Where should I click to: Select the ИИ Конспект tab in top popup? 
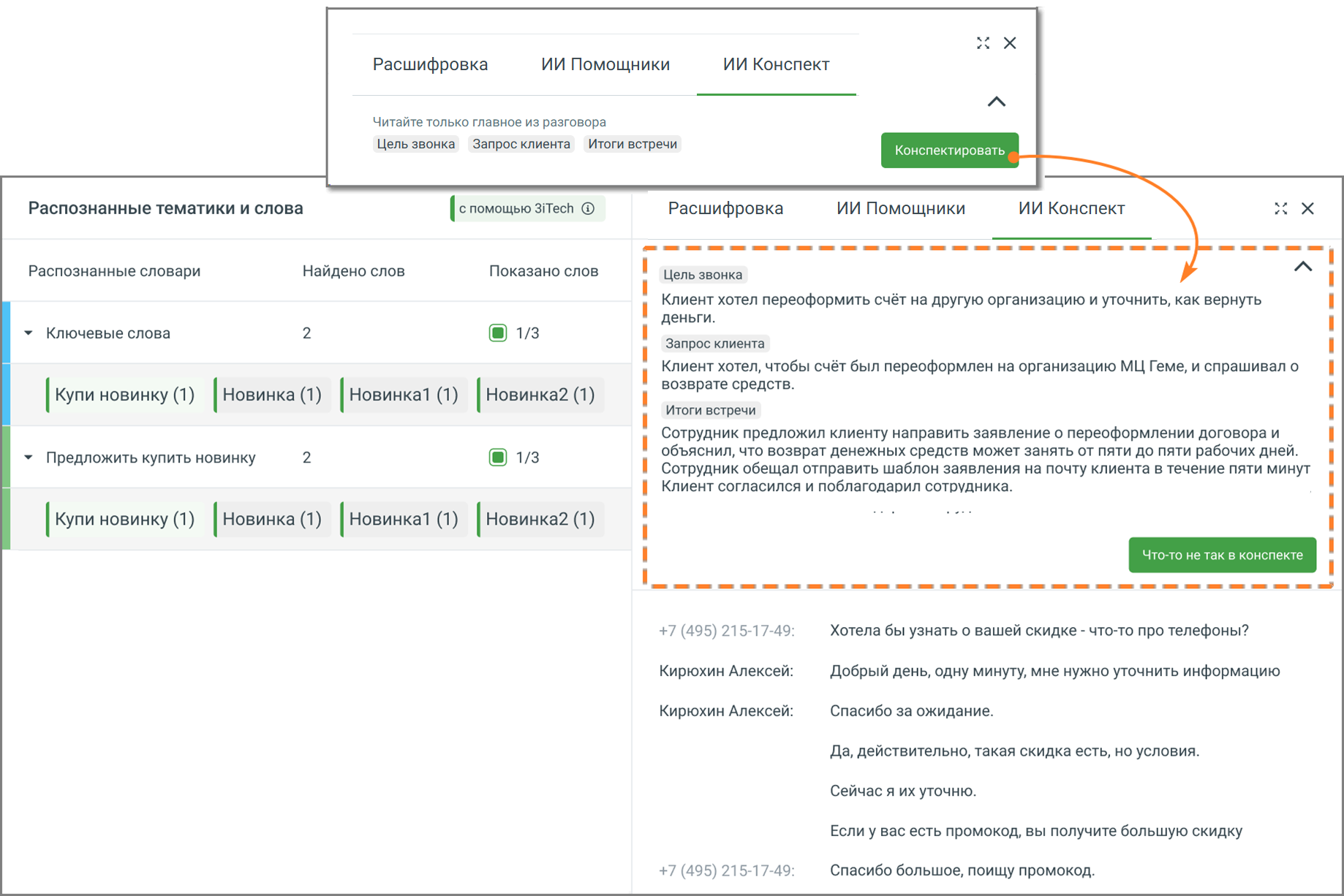[776, 64]
